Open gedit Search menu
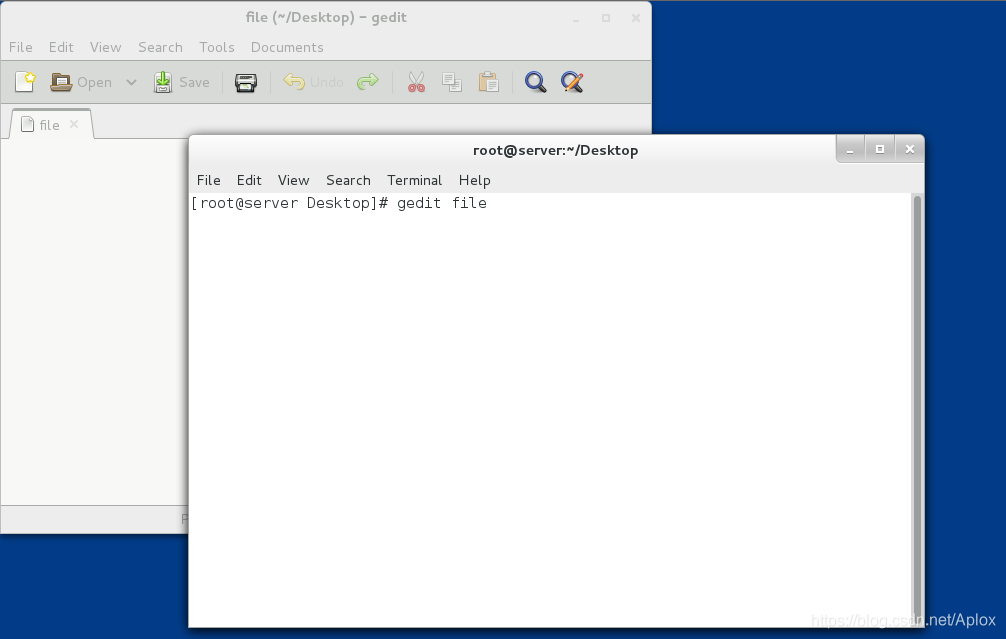1006x639 pixels. point(160,47)
